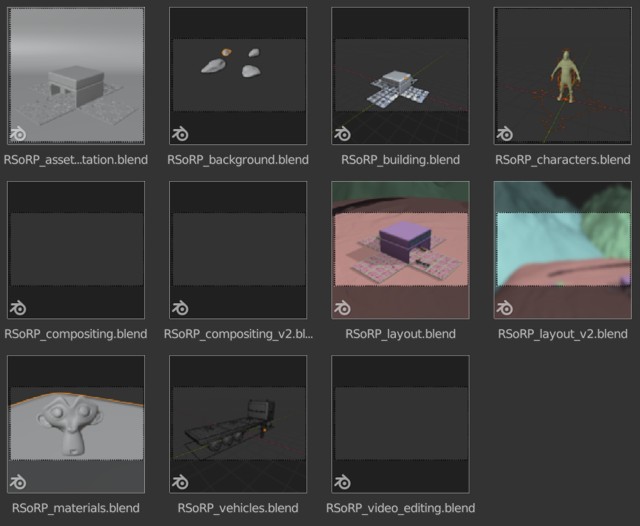Image resolution: width=640 pixels, height=526 pixels.
Task: Click Blender icon on RSoRP_background thumbnail
Action: tap(180, 134)
